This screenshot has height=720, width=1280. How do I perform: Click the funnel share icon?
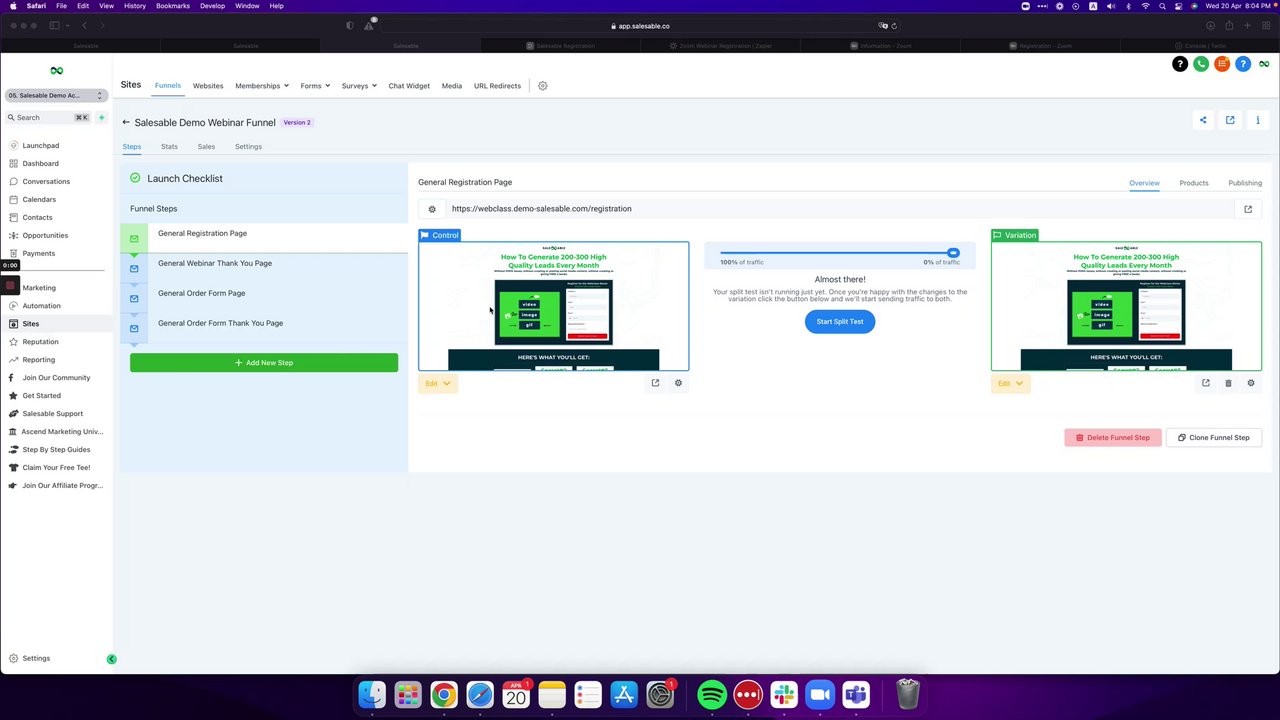point(1203,120)
